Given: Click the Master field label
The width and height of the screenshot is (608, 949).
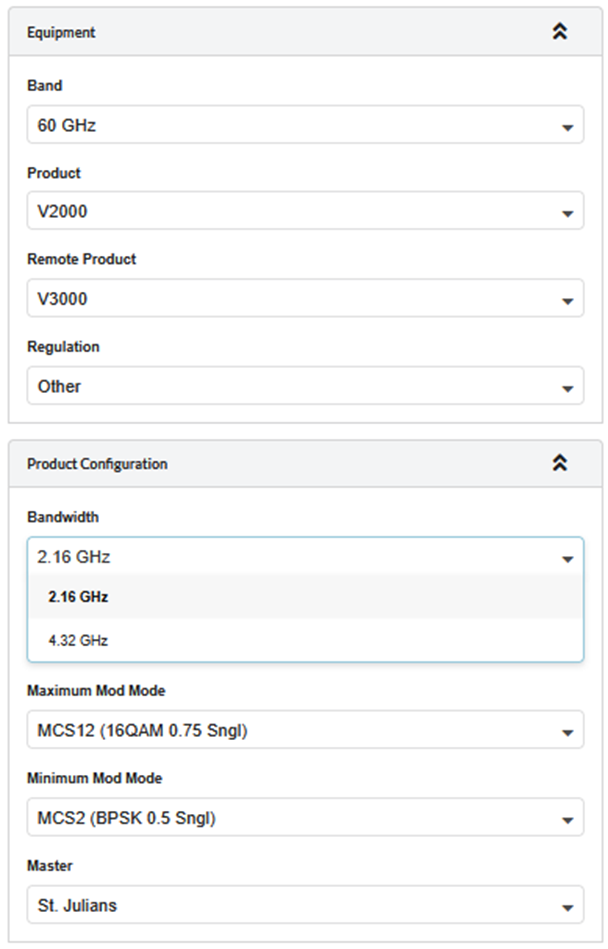Looking at the screenshot, I should pyautogui.click(x=50, y=865).
